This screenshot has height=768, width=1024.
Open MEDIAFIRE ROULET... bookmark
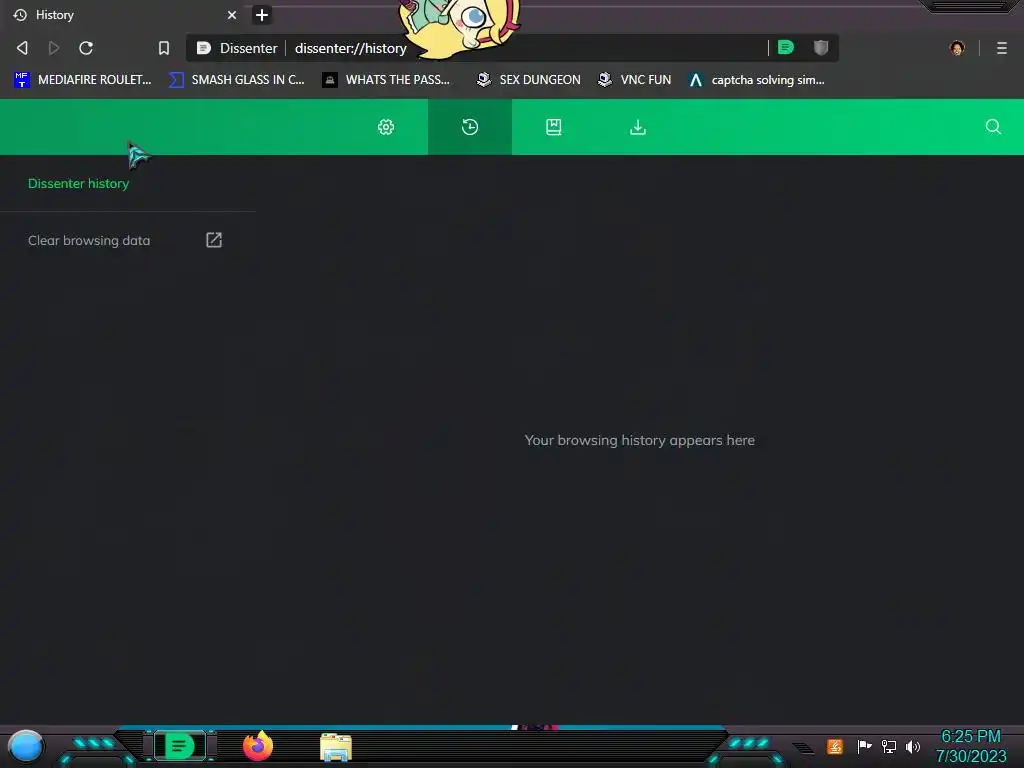tap(82, 80)
